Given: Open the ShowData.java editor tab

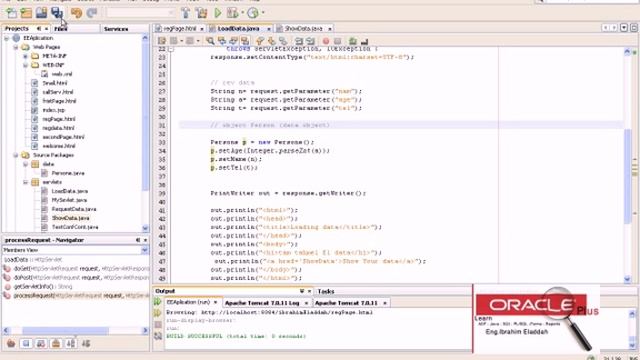Looking at the screenshot, I should pyautogui.click(x=304, y=29).
